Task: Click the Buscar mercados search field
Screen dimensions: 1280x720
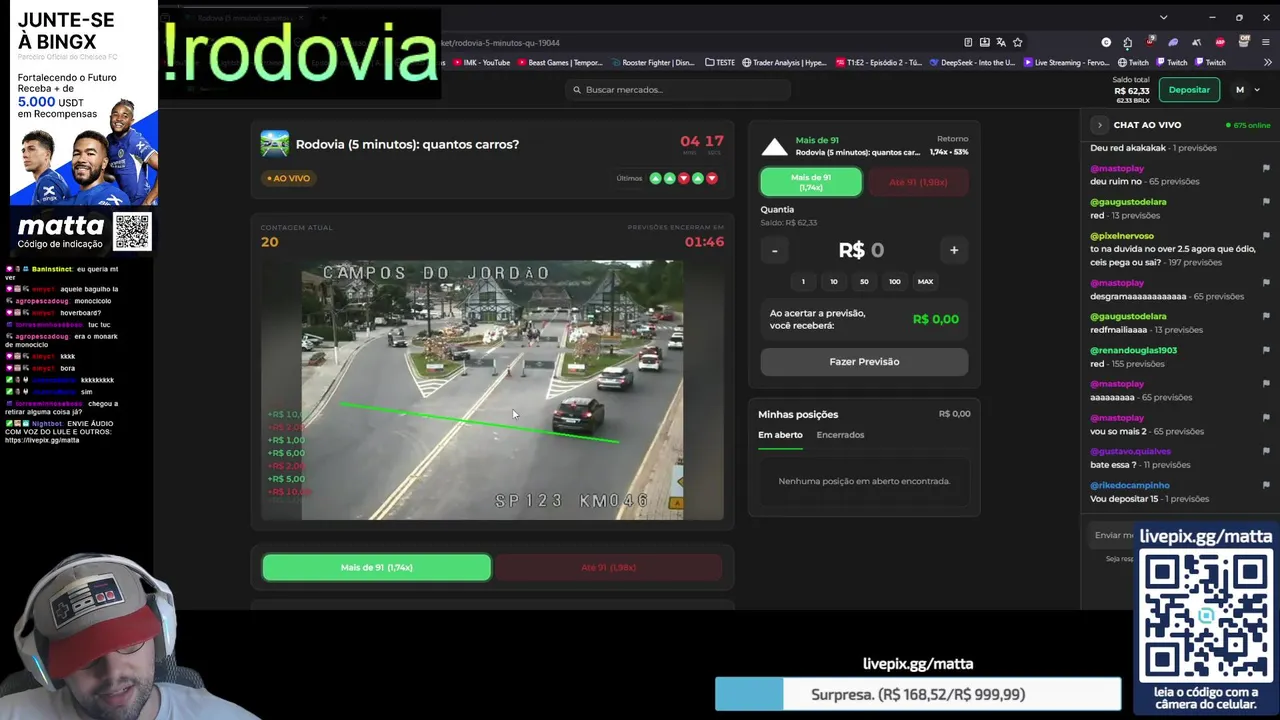Action: pyautogui.click(x=678, y=90)
